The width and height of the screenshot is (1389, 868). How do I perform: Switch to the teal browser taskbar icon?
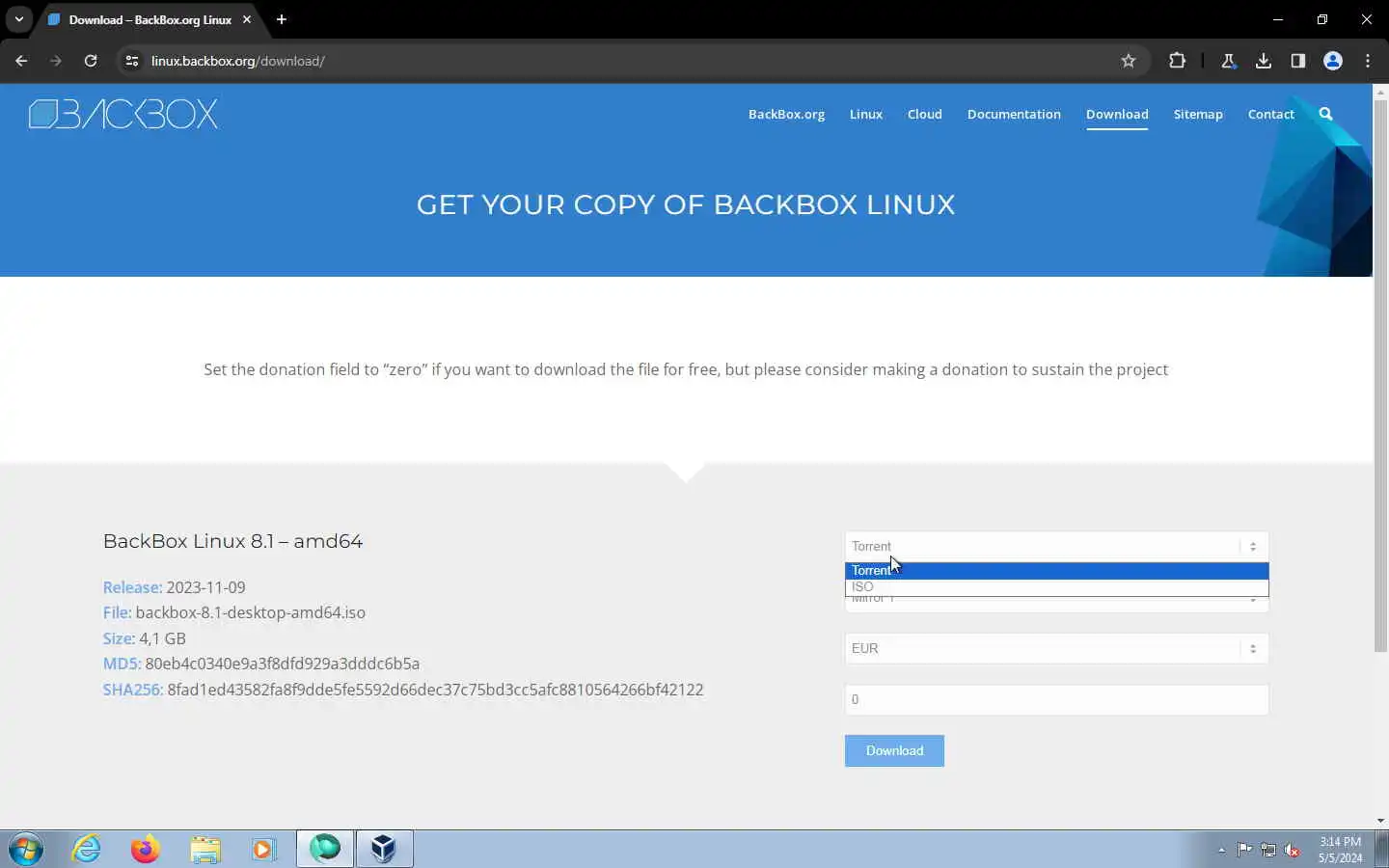coord(325,849)
